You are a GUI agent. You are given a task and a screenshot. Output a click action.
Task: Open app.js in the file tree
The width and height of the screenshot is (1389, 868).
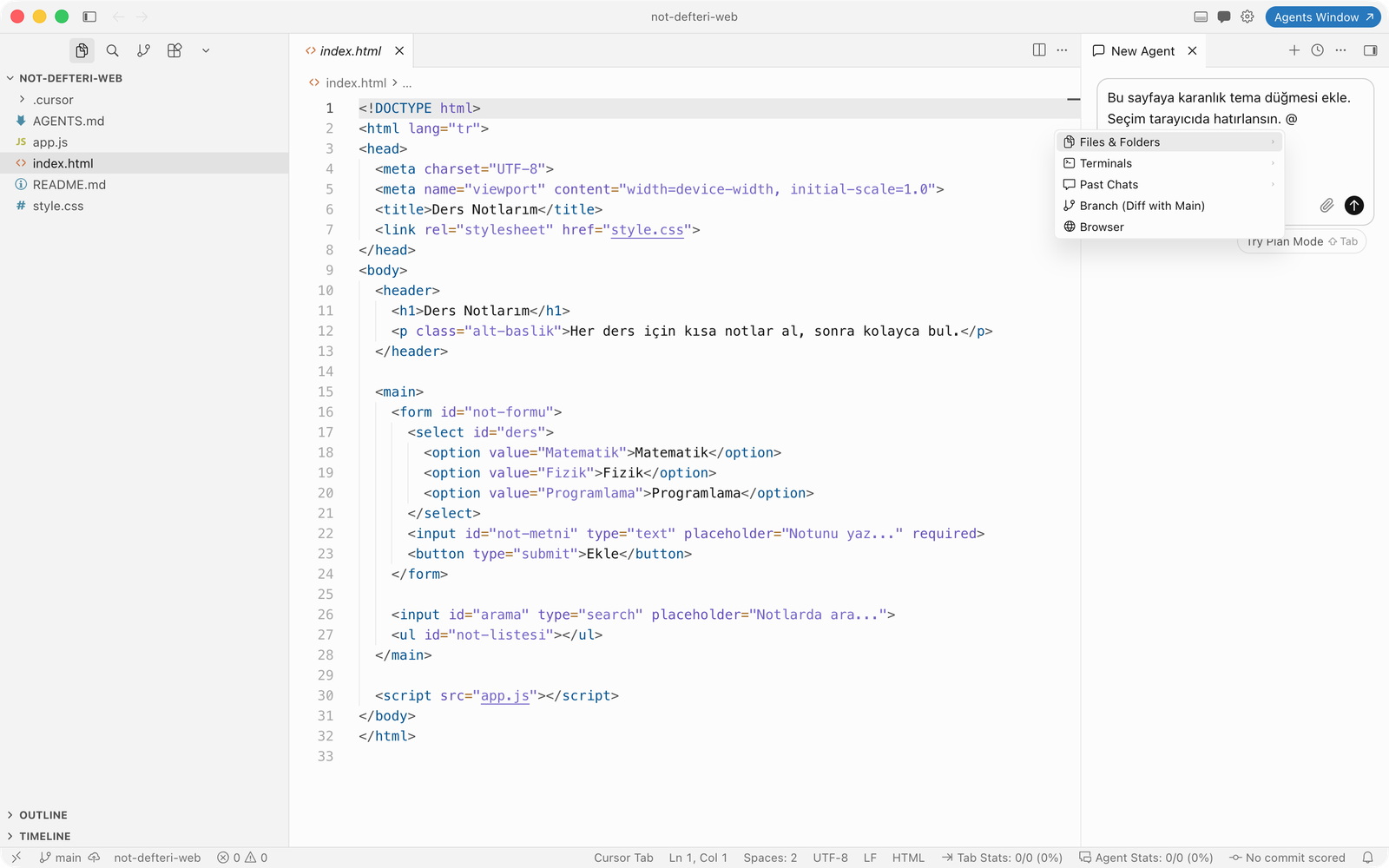click(144, 142)
